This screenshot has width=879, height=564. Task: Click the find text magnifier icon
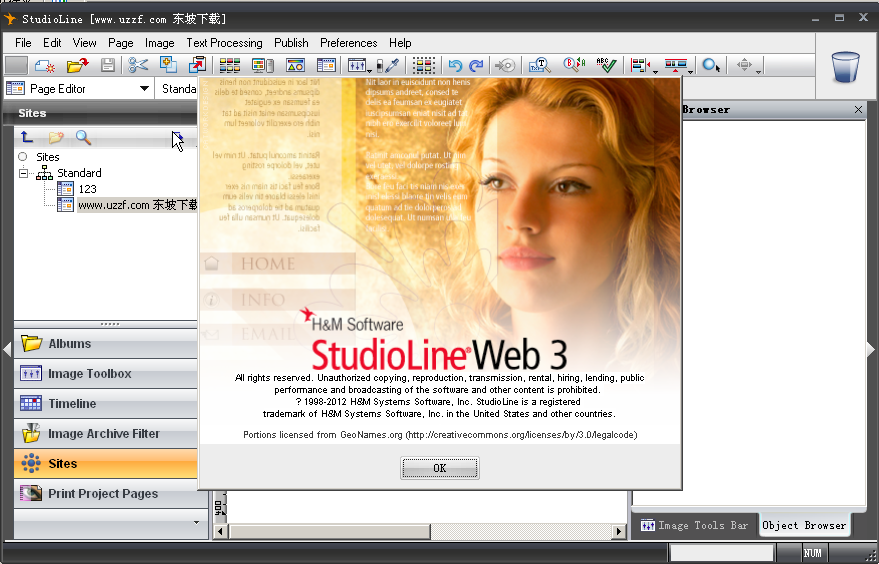pyautogui.click(x=540, y=66)
